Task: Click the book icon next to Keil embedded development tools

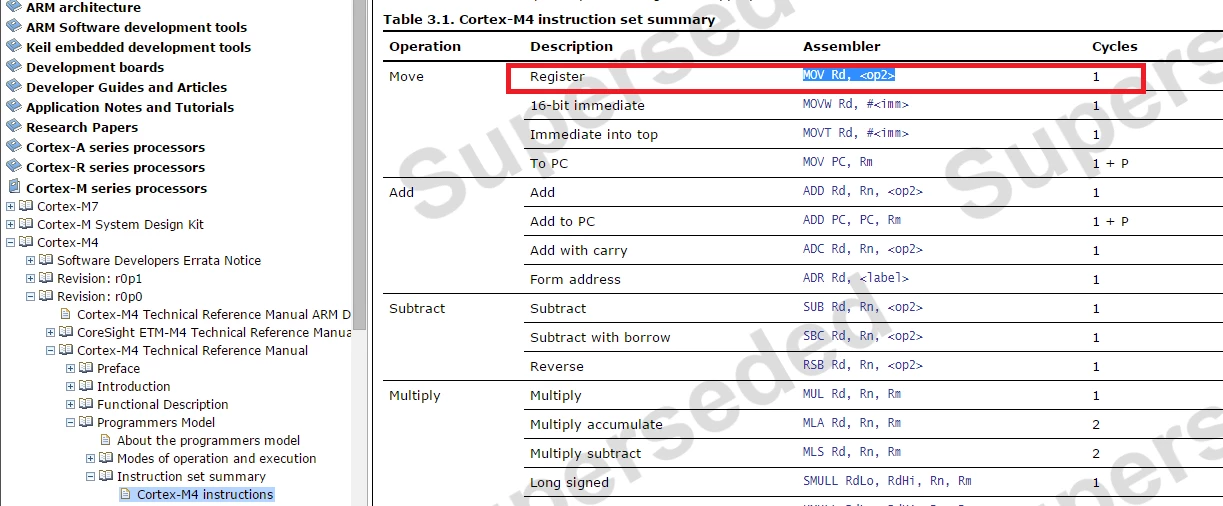Action: pos(14,47)
